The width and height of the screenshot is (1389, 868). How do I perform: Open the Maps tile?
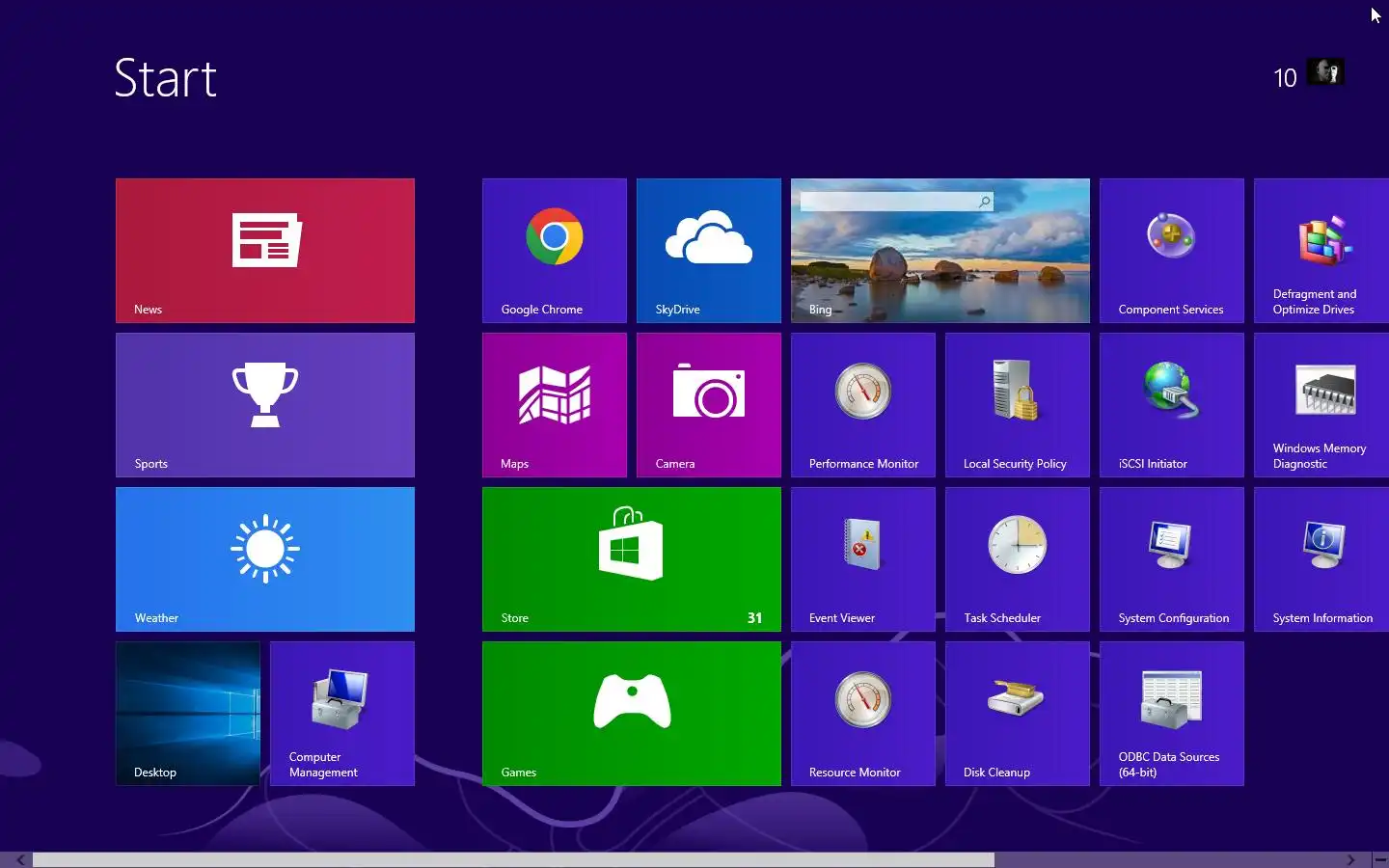pyautogui.click(x=555, y=405)
